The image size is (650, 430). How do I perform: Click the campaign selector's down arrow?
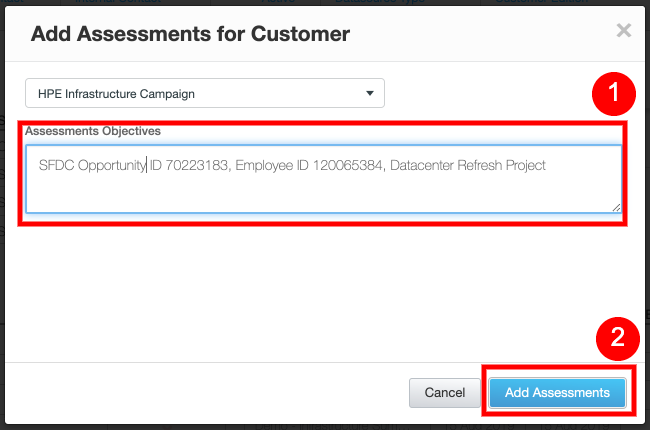[370, 94]
